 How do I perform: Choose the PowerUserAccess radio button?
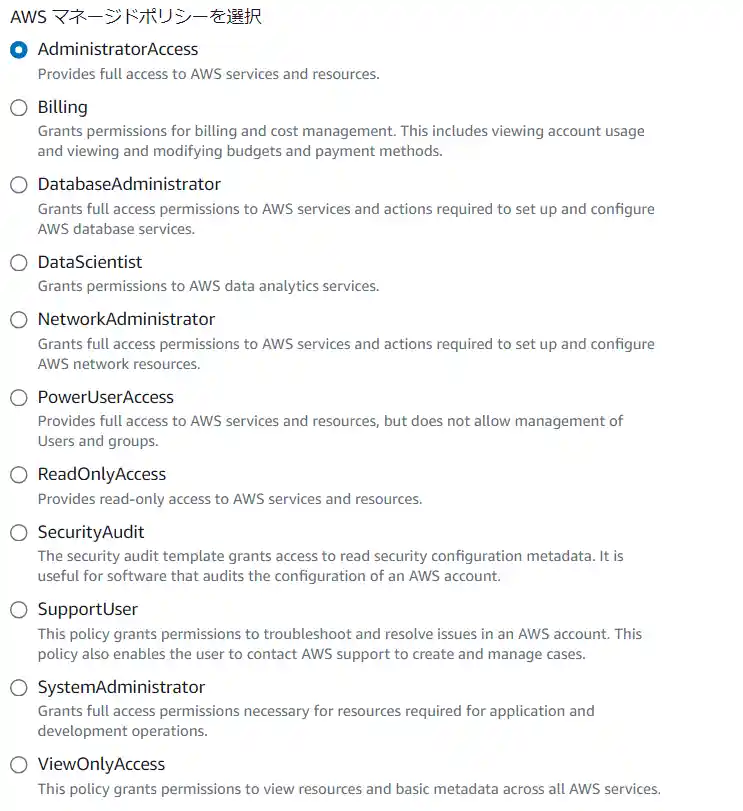coord(19,398)
